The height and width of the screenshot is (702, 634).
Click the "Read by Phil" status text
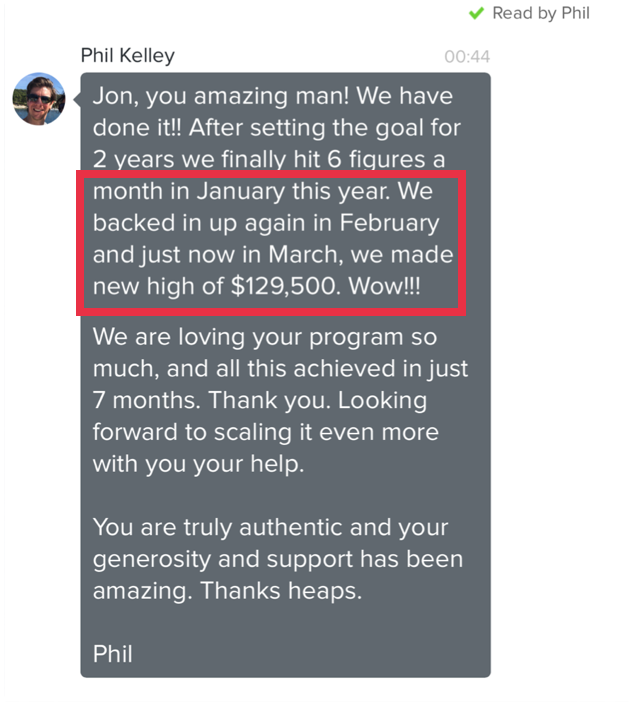[541, 13]
